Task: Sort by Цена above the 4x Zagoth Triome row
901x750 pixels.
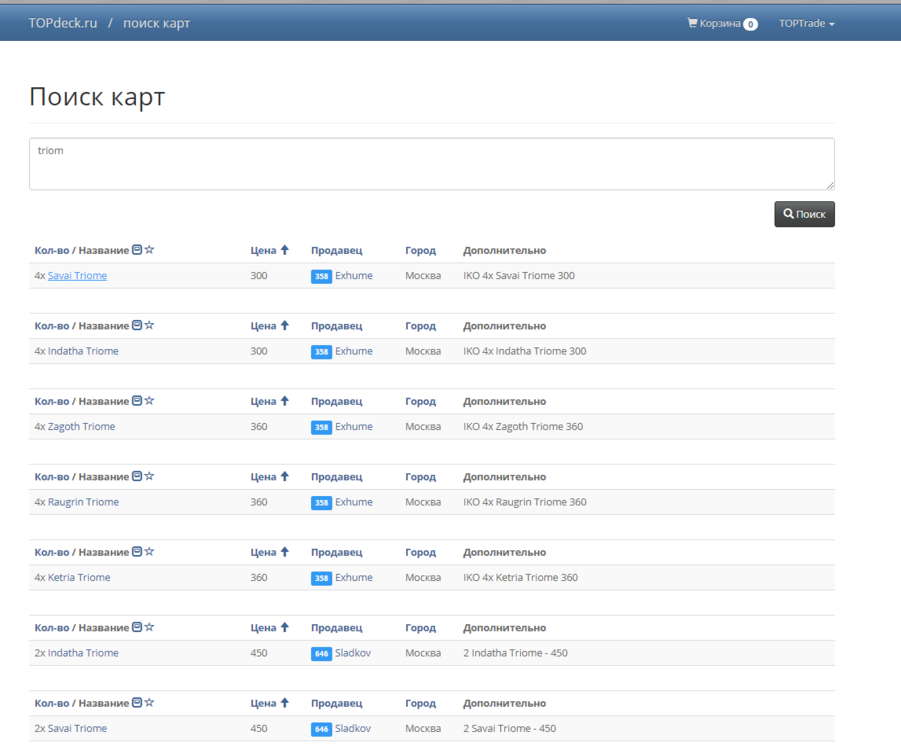Action: coord(264,401)
